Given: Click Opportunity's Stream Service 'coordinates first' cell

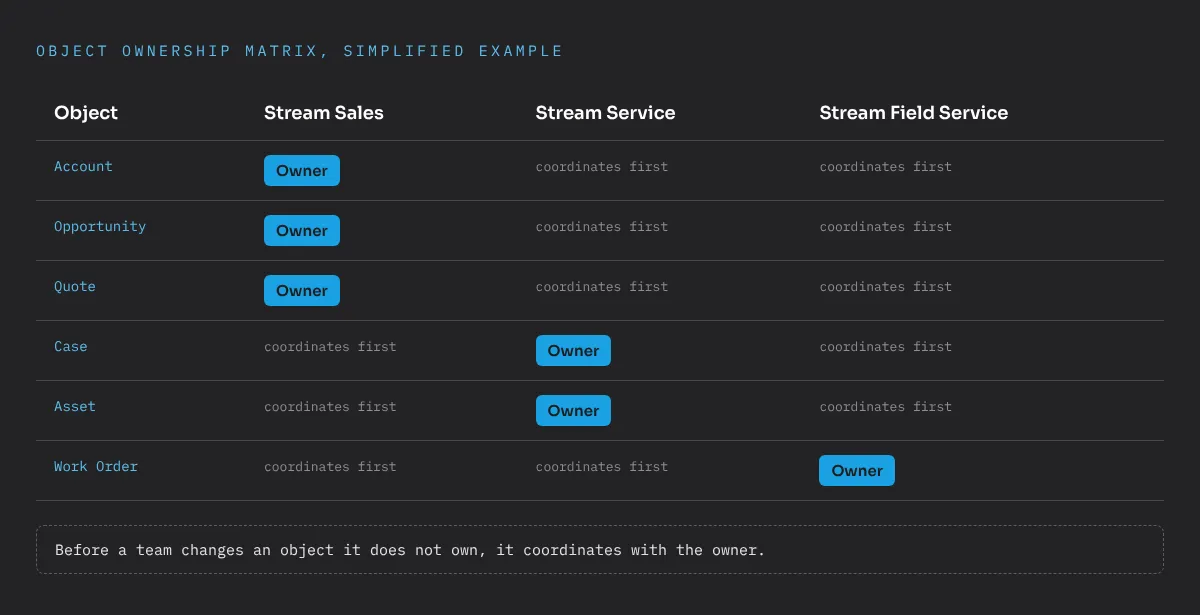Looking at the screenshot, I should 602,227.
